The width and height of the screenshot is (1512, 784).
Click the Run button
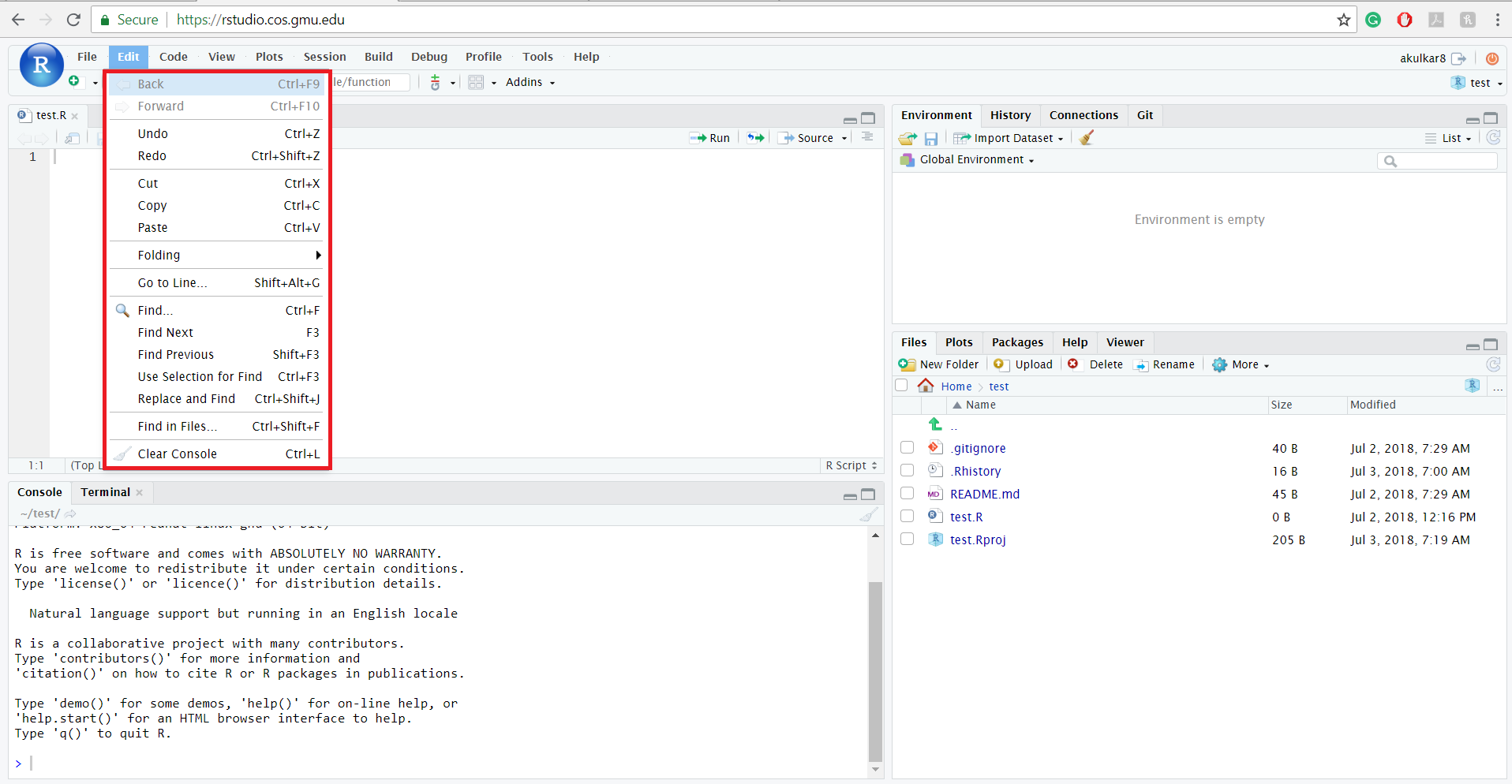709,138
